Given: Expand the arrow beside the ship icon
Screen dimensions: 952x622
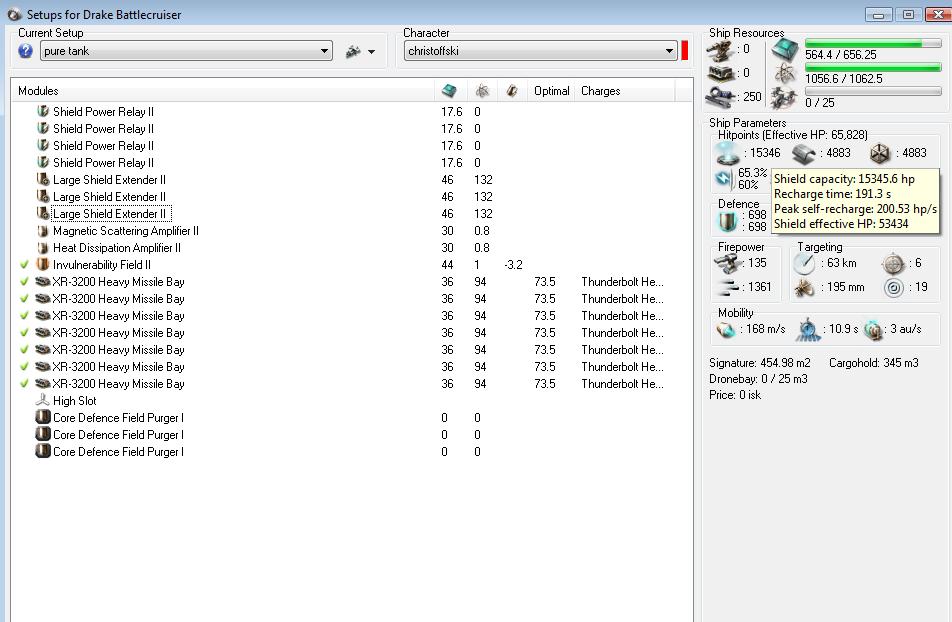Looking at the screenshot, I should click(372, 52).
